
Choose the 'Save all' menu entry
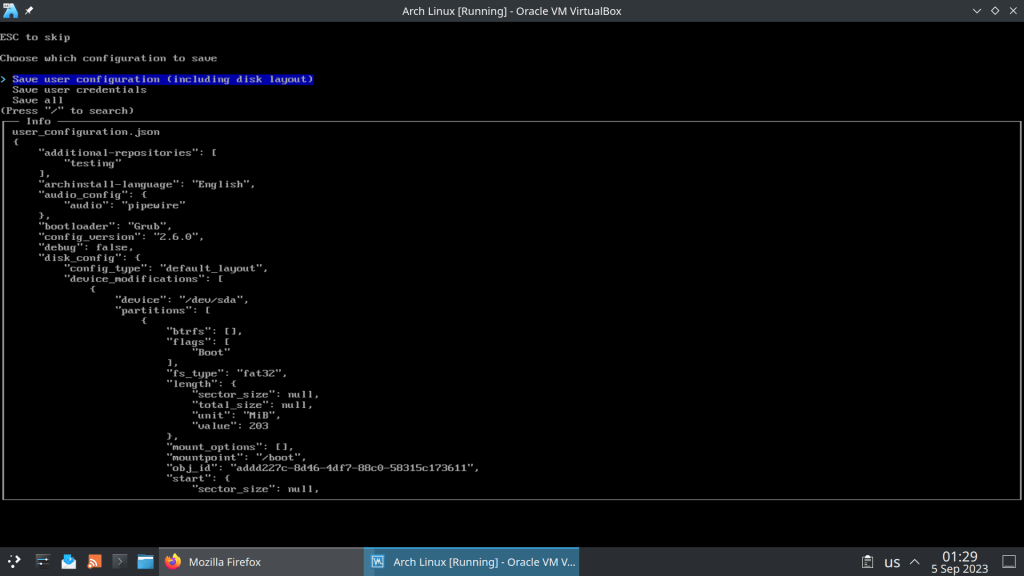38,100
